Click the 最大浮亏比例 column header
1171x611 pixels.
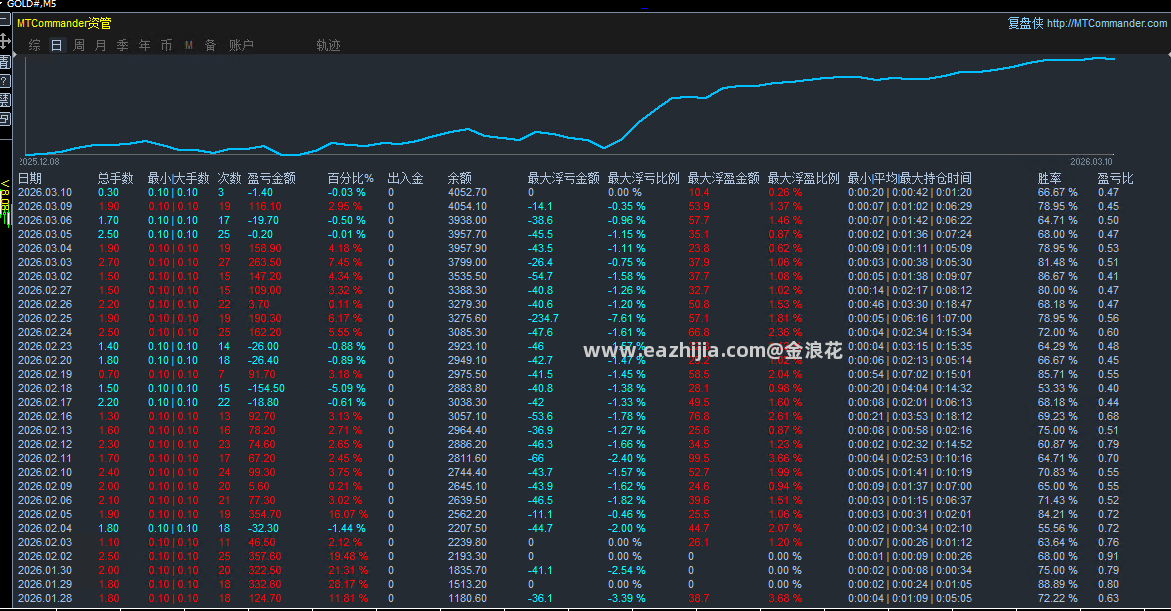tap(643, 178)
